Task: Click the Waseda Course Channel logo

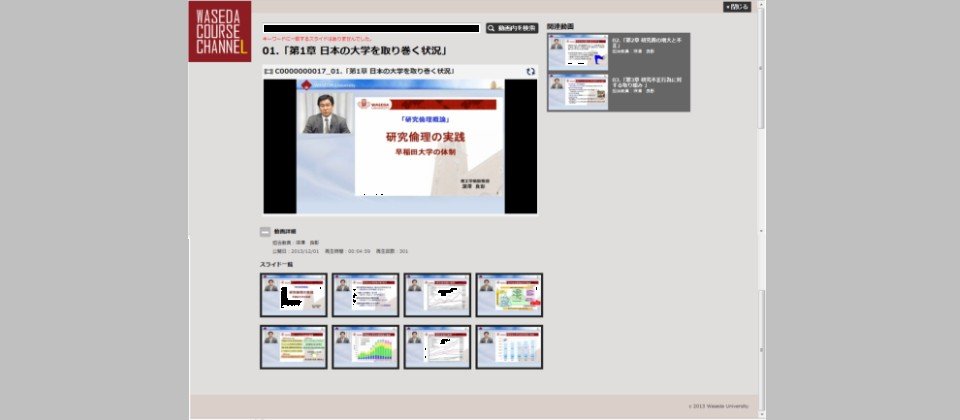Action: tap(219, 32)
